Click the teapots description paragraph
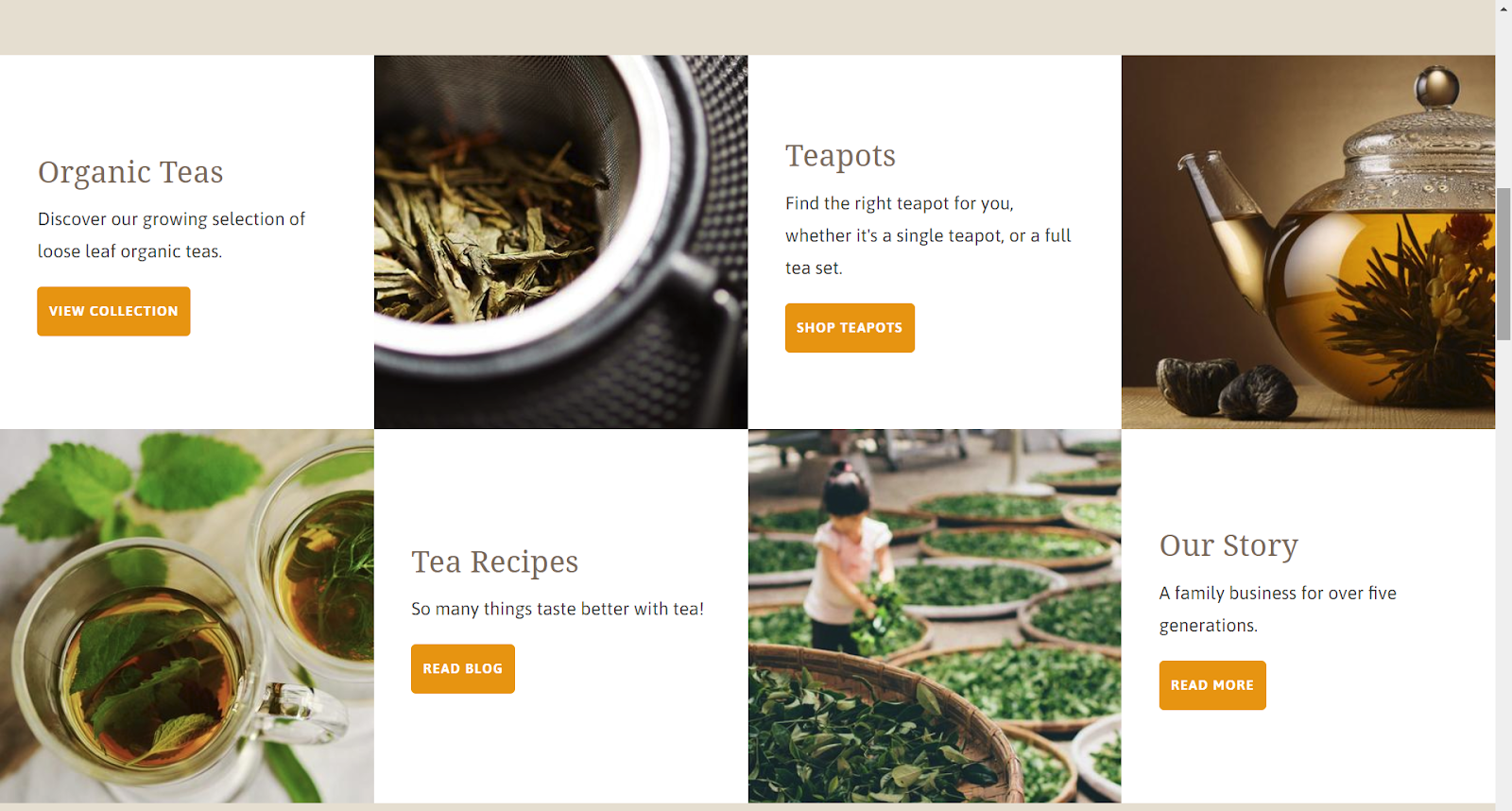The image size is (1512, 811). click(928, 235)
